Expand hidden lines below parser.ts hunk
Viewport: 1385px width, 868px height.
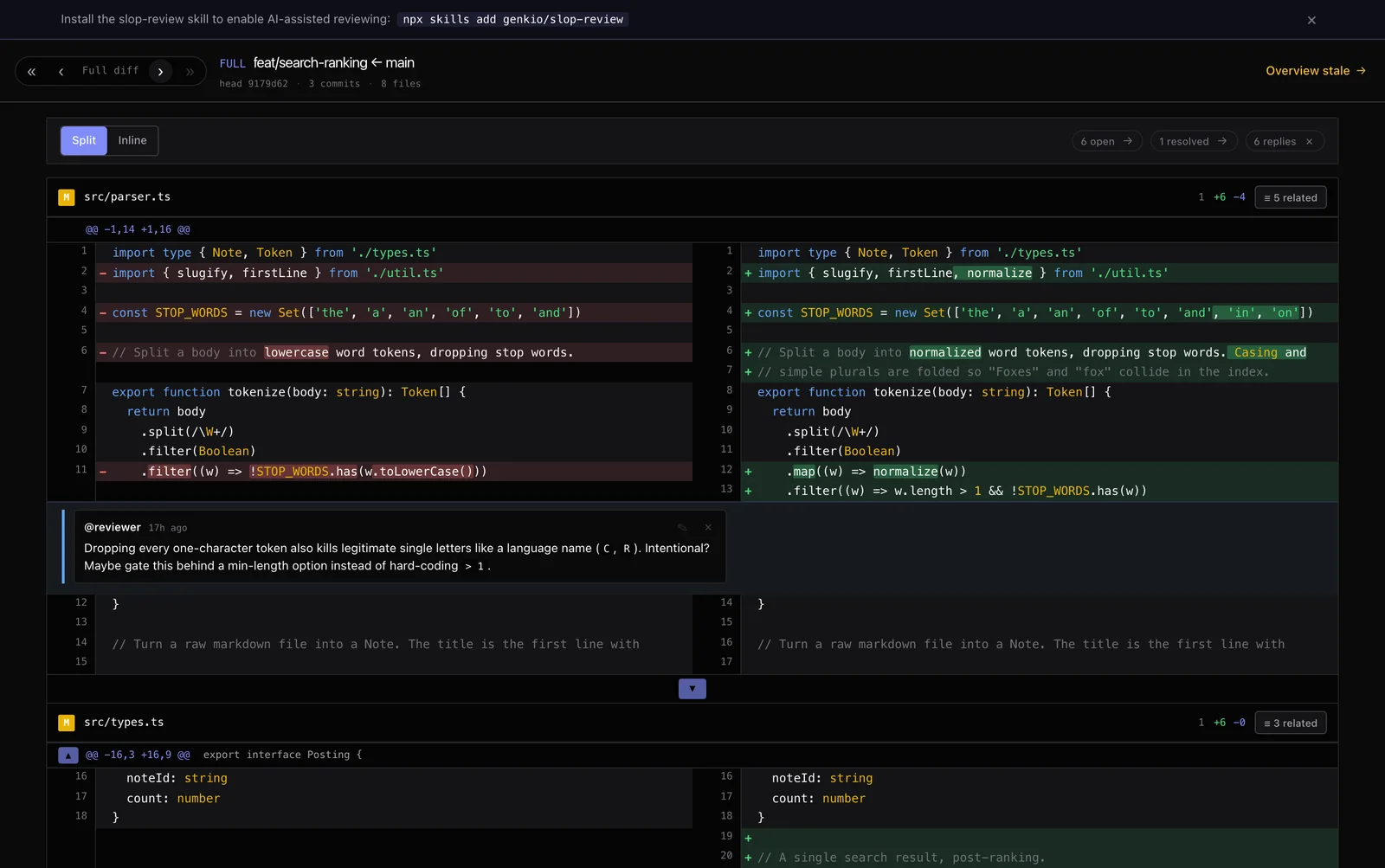[x=692, y=689]
